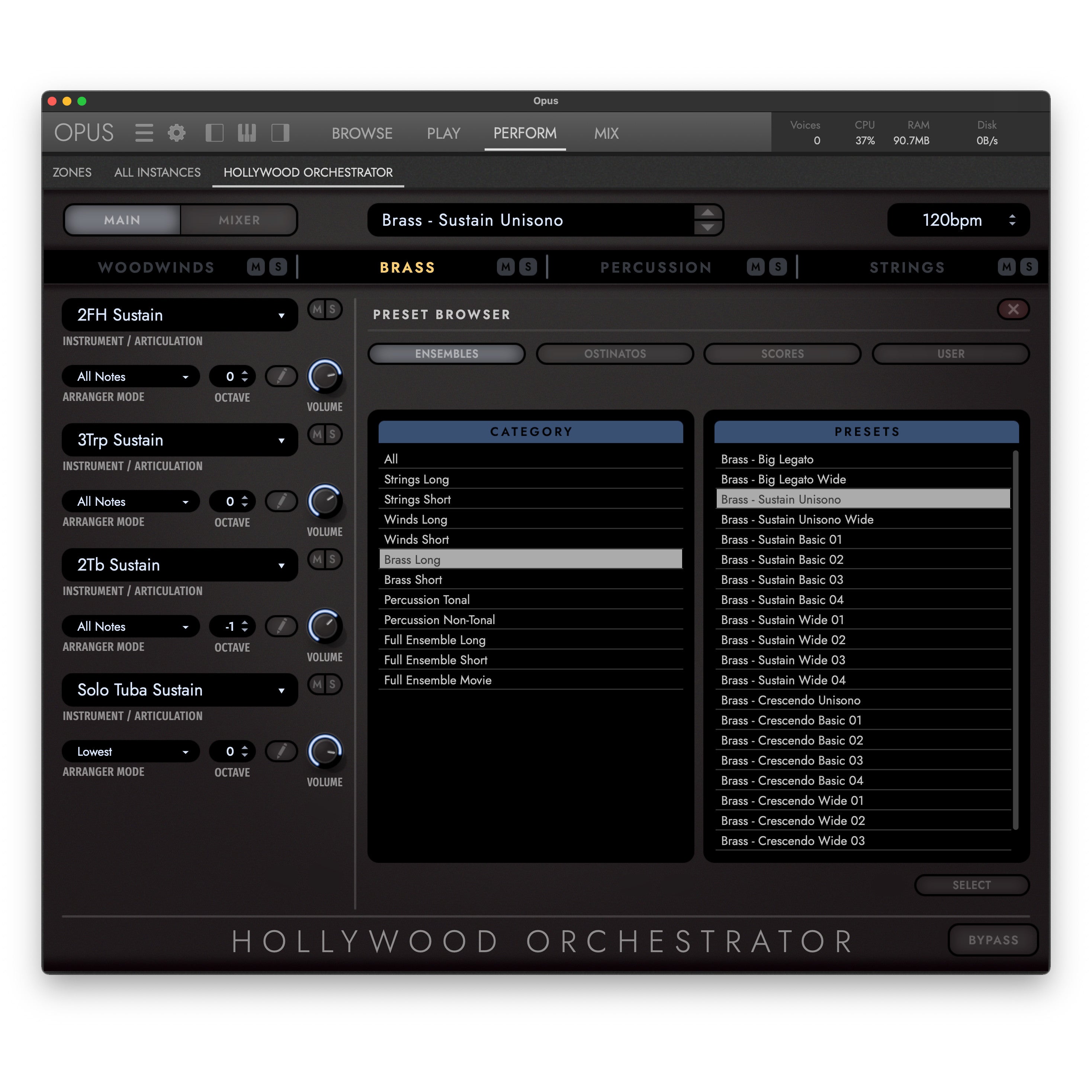This screenshot has height=1092, width=1092.
Task: Open the 2Tb Sustain instrument dropdown
Action: (x=180, y=565)
